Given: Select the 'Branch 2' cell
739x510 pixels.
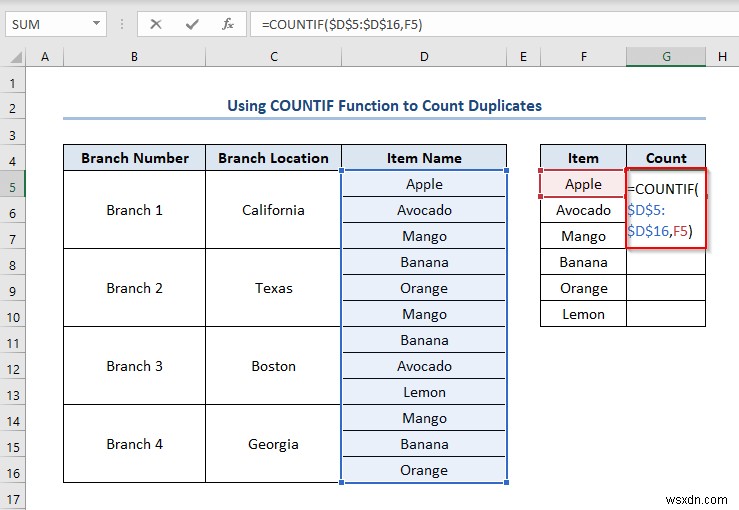Looking at the screenshot, I should [x=134, y=288].
